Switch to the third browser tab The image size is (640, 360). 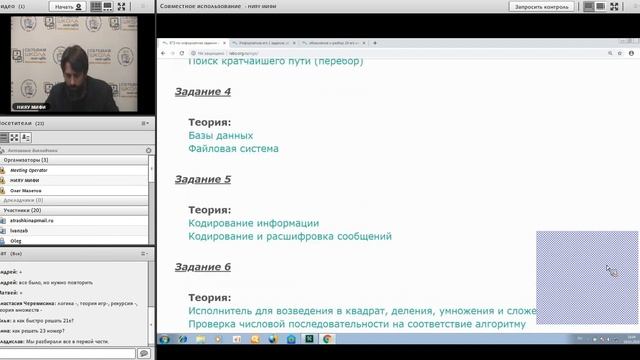coord(333,43)
